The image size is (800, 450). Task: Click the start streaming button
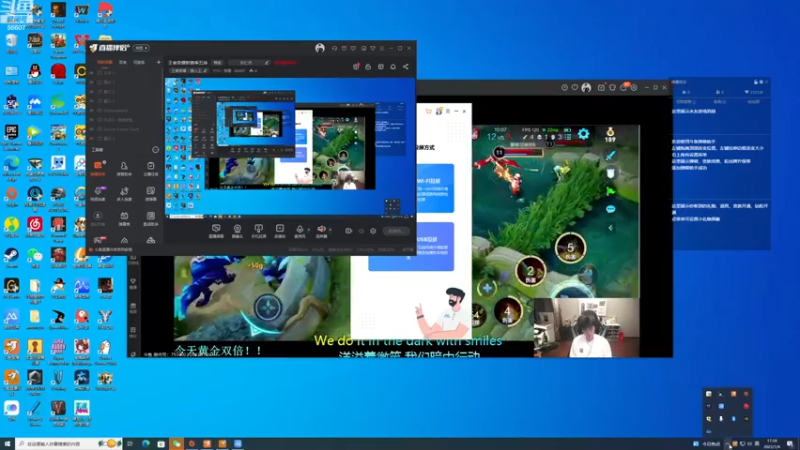coord(396,231)
